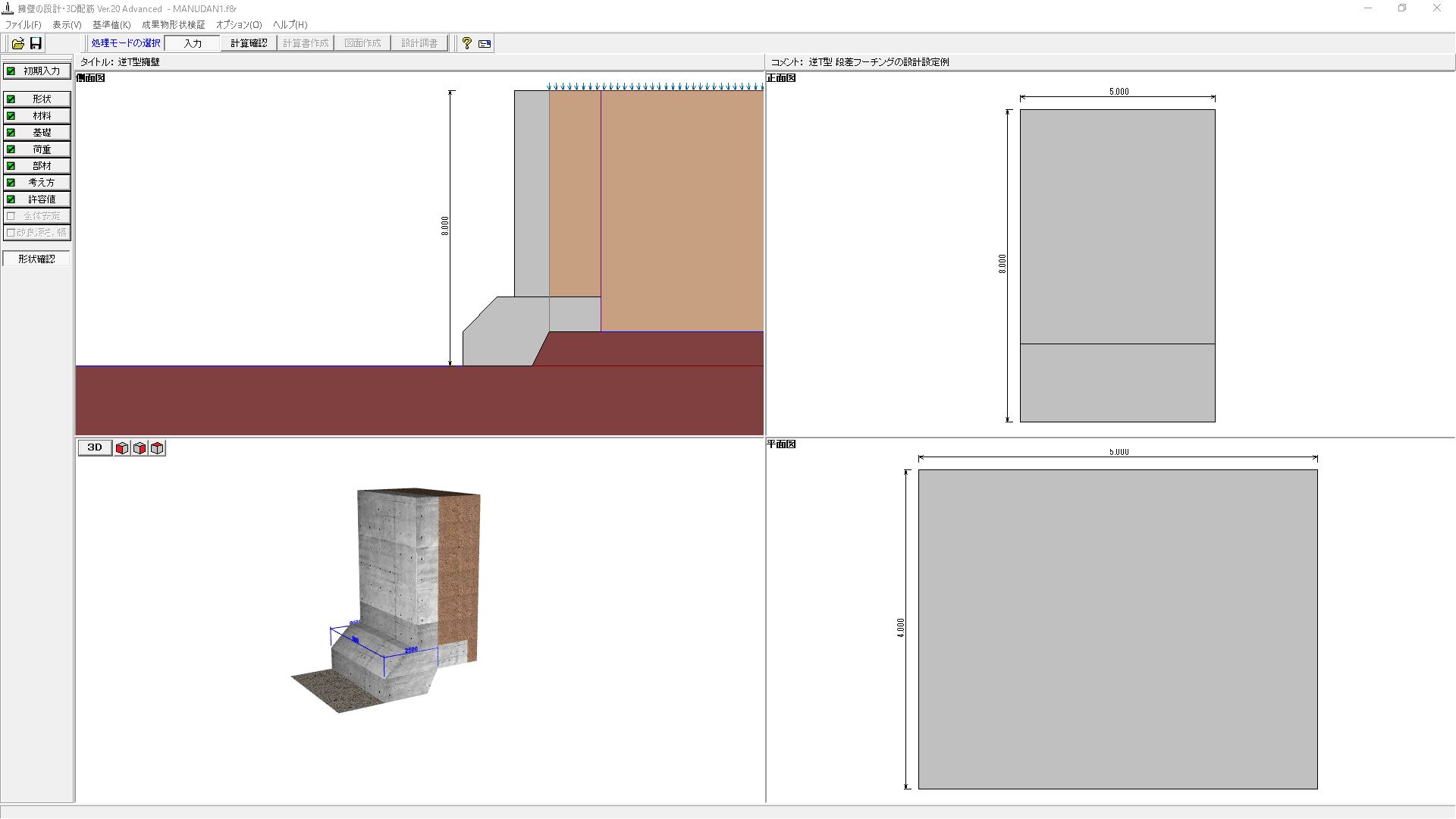Toggle the 3D view button

(95, 447)
